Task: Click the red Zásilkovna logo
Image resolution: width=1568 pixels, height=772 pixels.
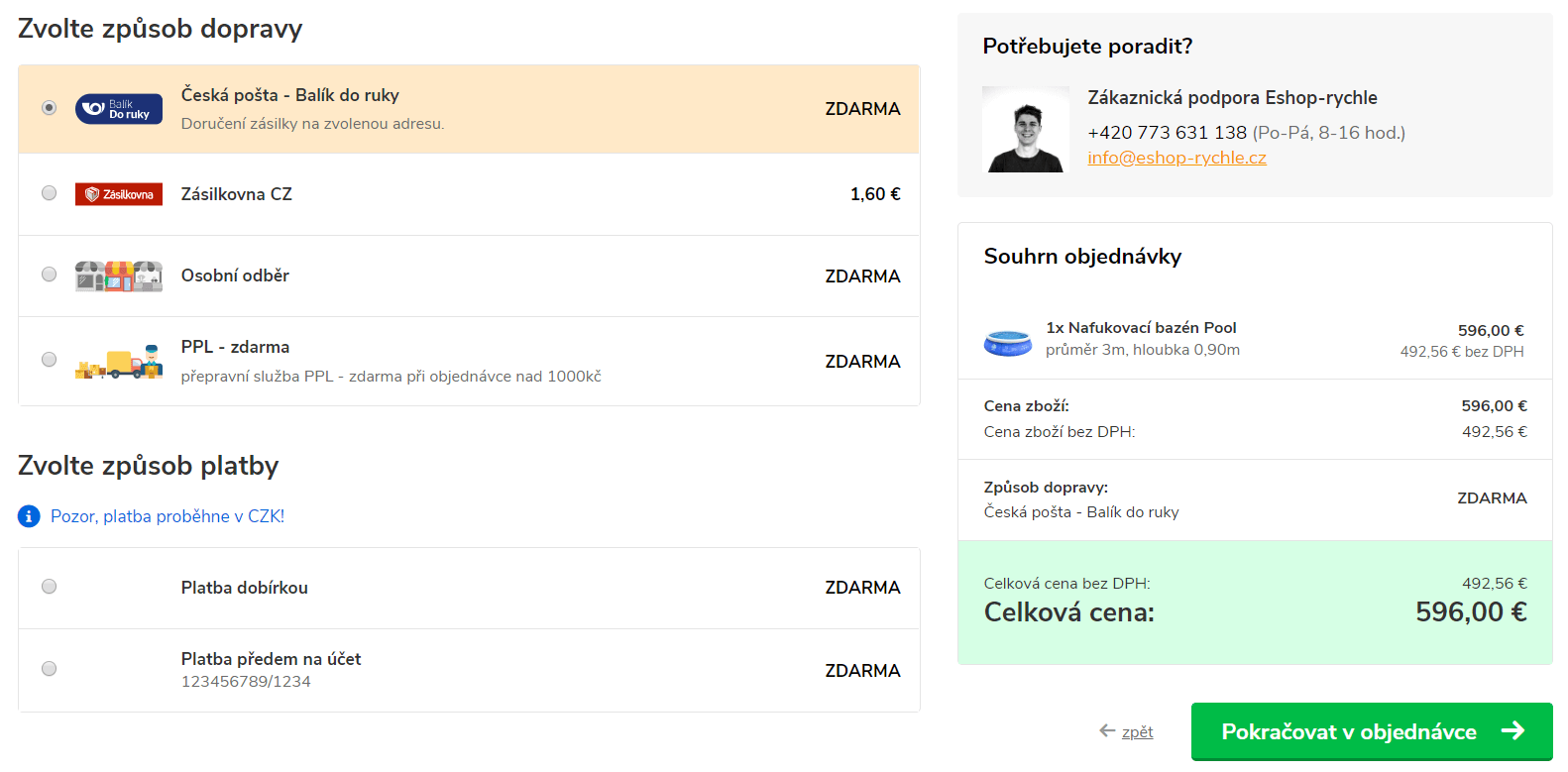Action: (119, 194)
